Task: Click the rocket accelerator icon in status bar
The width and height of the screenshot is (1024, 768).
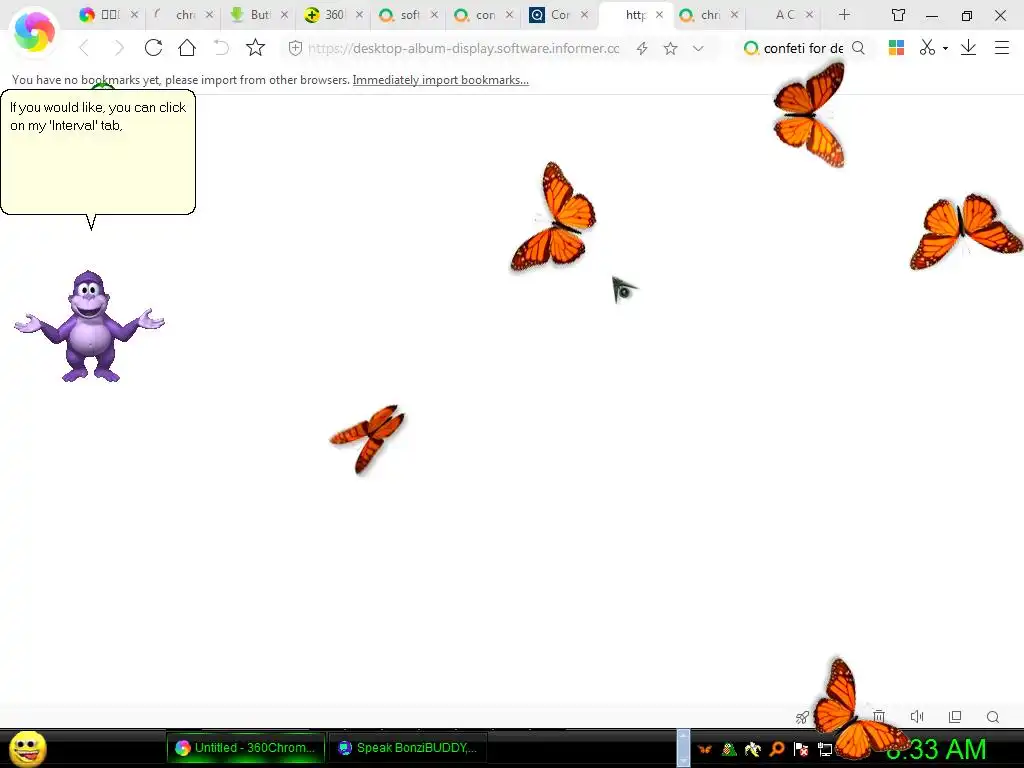Action: (802, 717)
